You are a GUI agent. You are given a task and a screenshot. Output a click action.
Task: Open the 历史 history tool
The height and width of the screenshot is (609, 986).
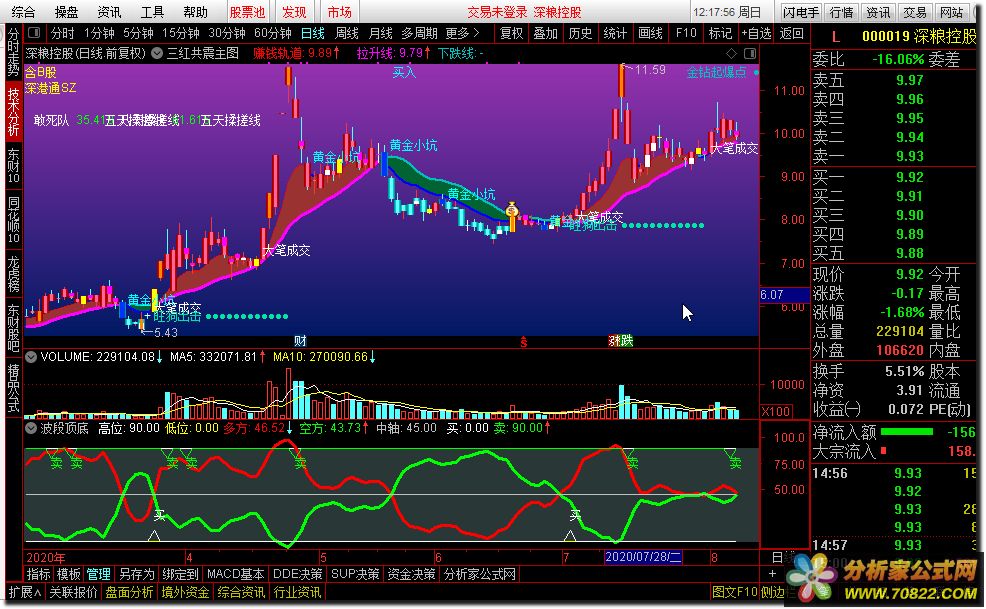[580, 33]
